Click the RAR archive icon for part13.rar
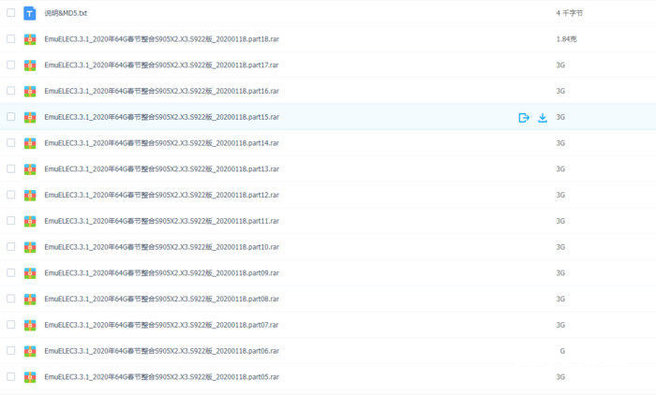This screenshot has width=656, height=395. click(x=30, y=169)
